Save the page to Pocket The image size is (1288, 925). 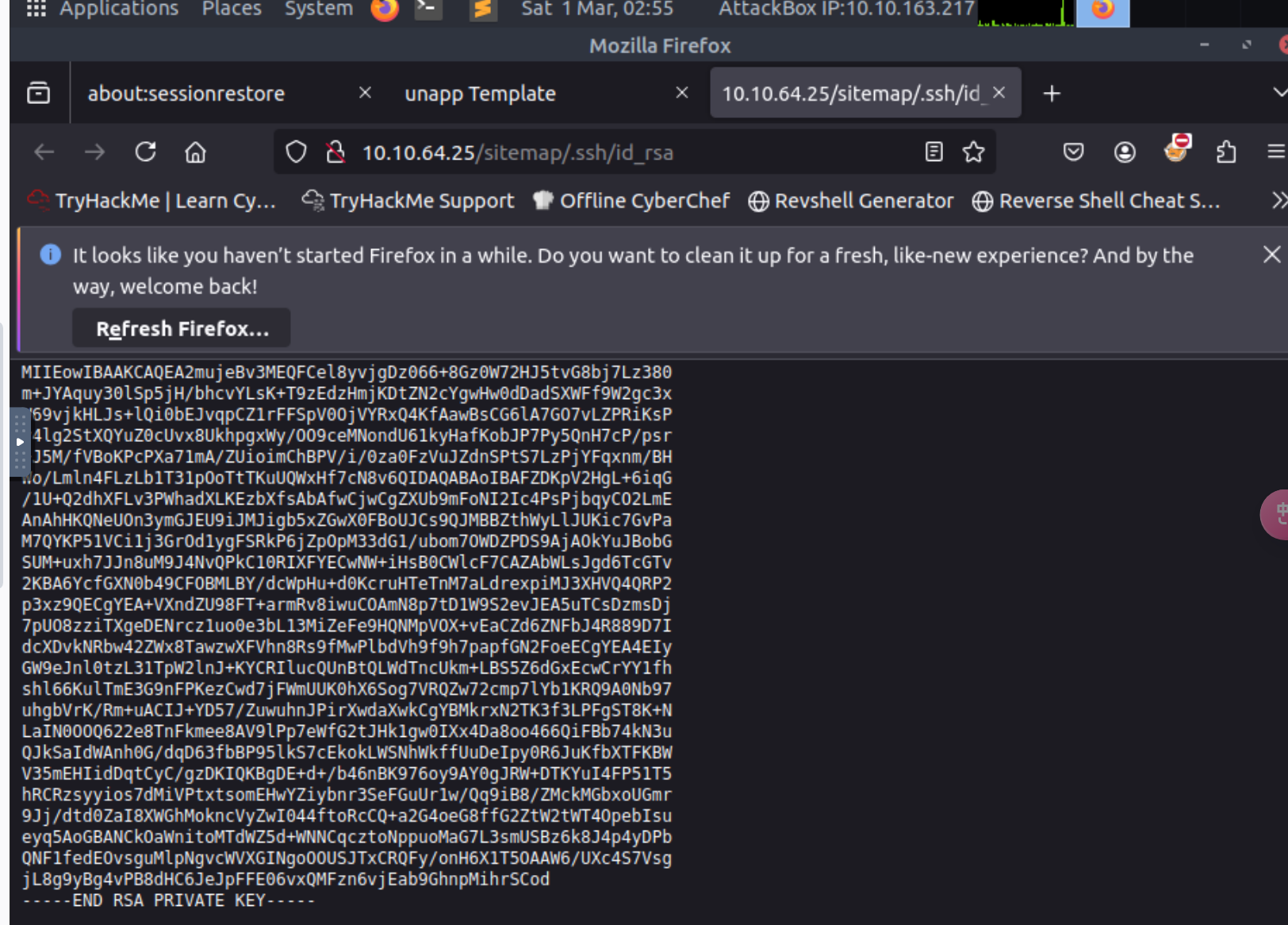(x=1073, y=152)
